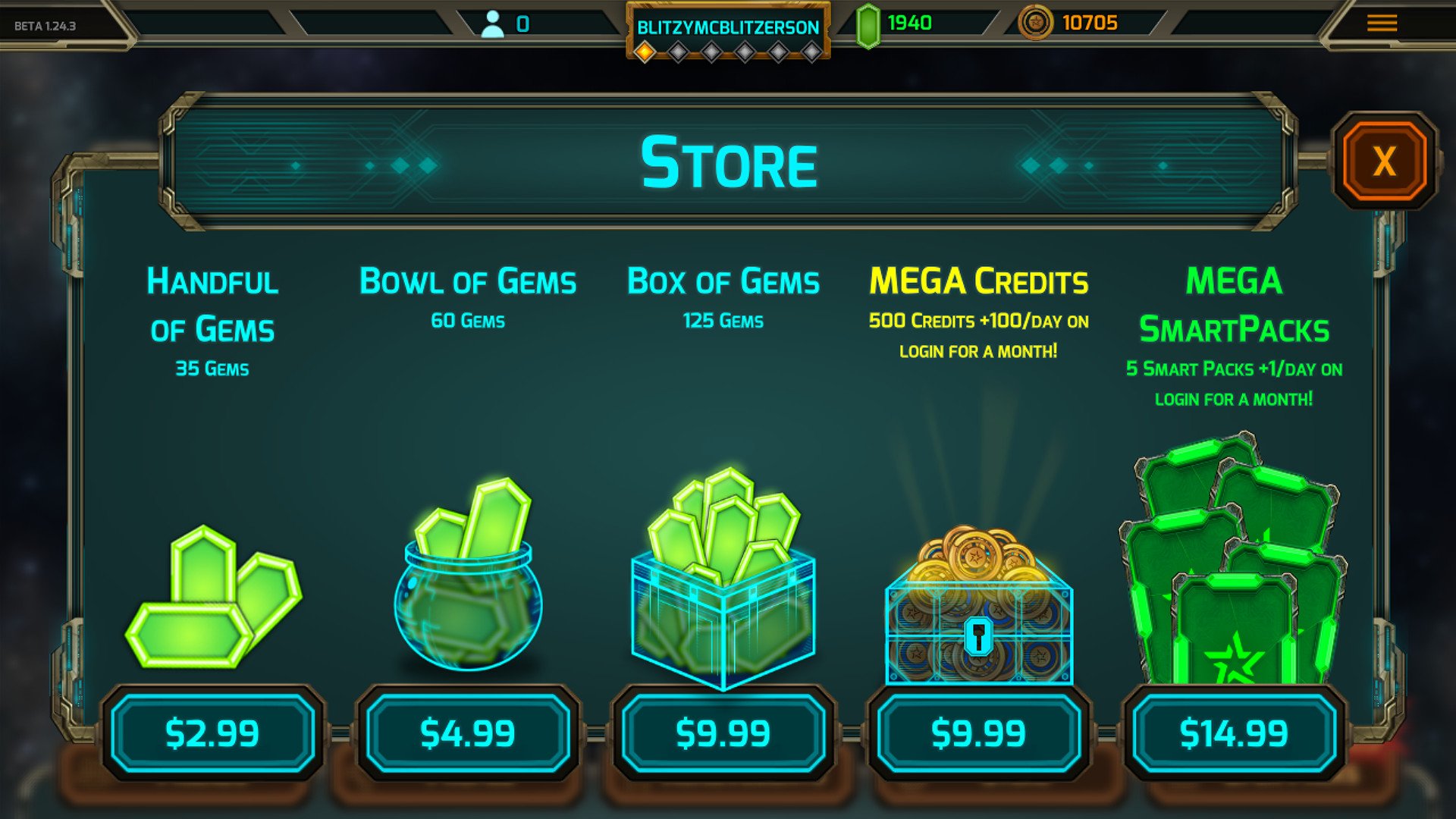This screenshot has height=819, width=1456.
Task: Click the 10705 credits balance
Action: [1090, 23]
